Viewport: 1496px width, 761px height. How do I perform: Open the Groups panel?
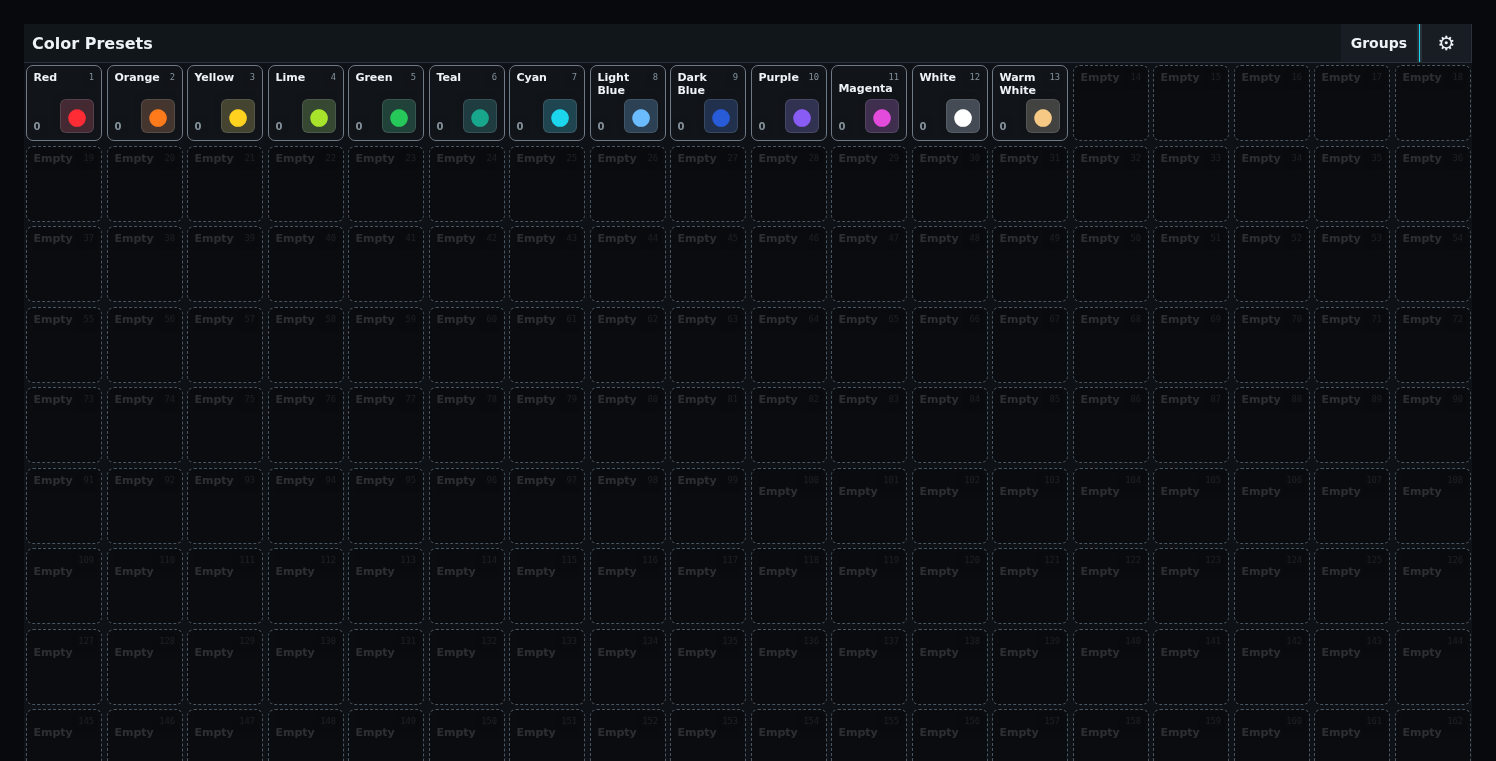(1379, 43)
